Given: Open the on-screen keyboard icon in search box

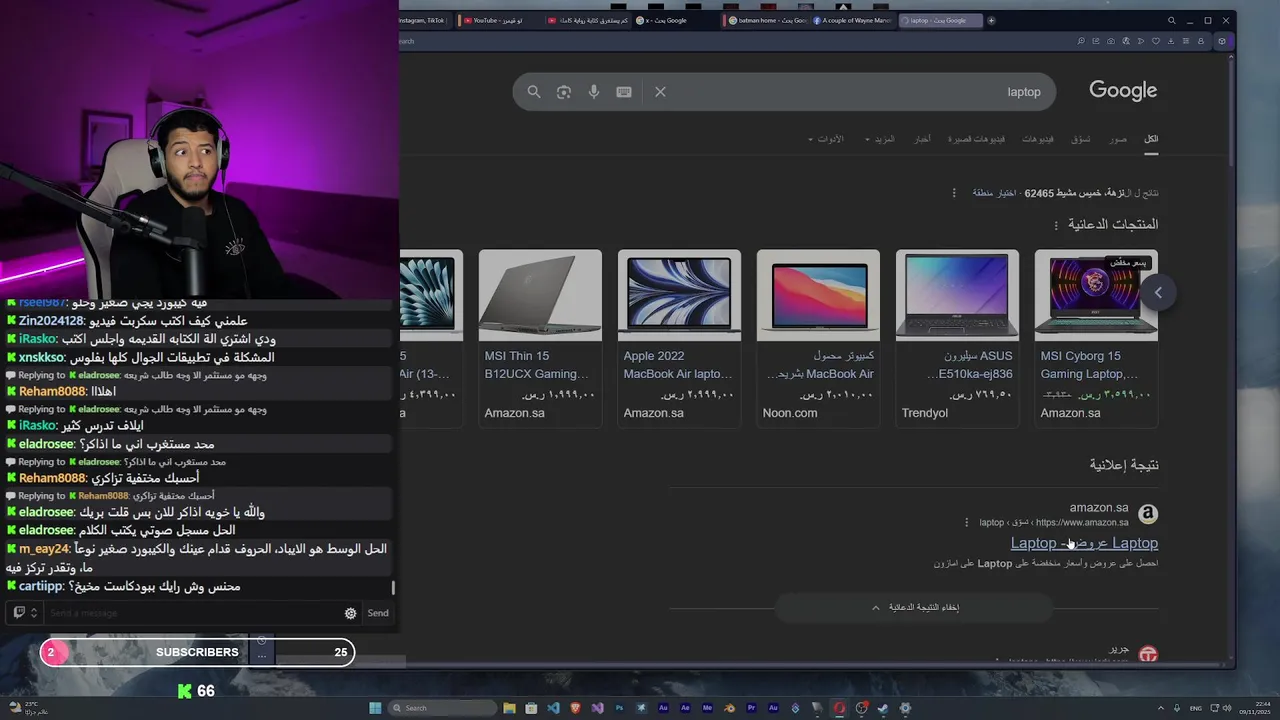Looking at the screenshot, I should coord(624,92).
